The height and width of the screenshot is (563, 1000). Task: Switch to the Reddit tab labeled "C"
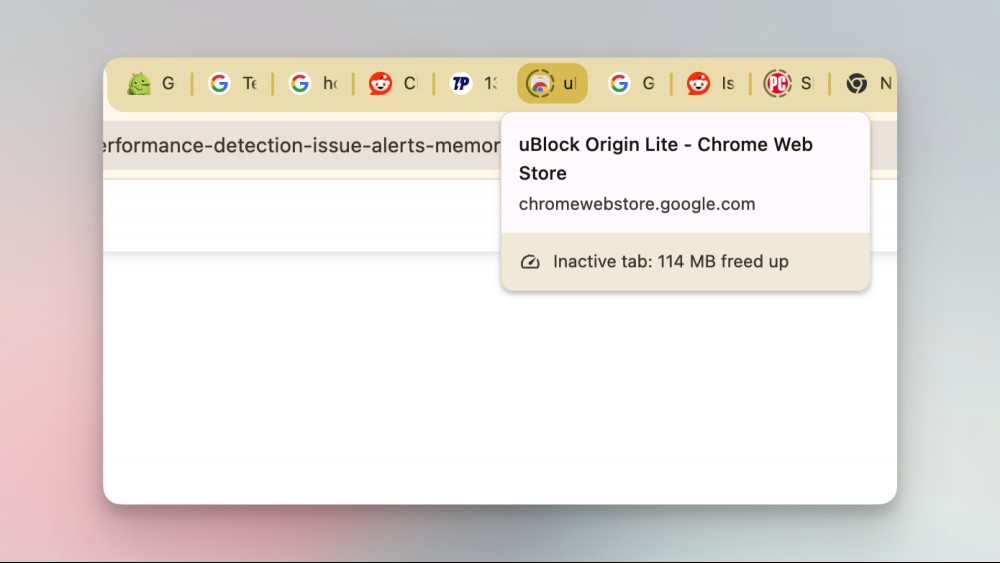coord(393,84)
